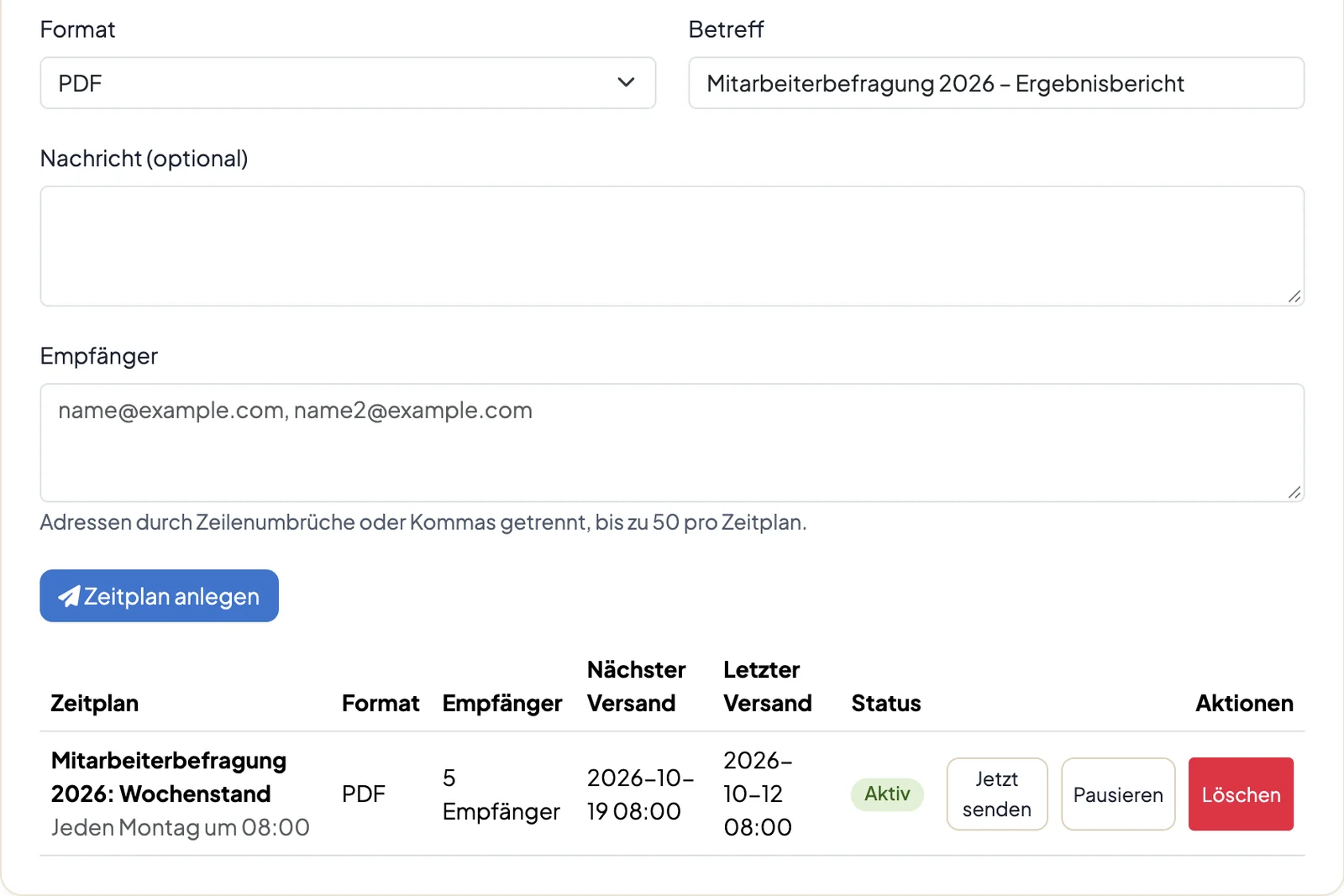Click the last dispatch date 2026-10-12 08:00
The height and width of the screenshot is (896, 1344).
(x=759, y=794)
